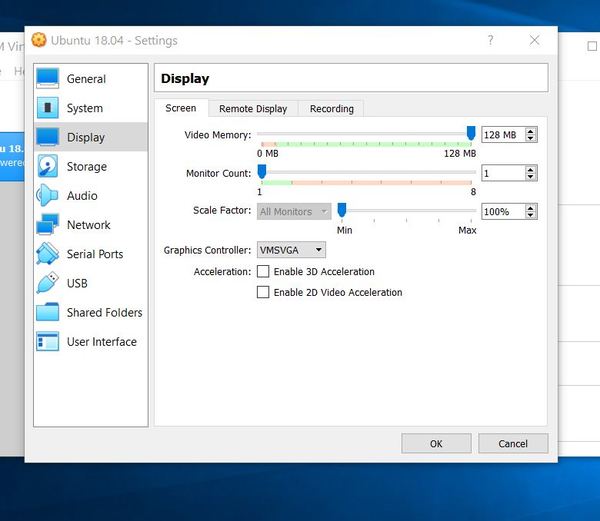
Task: Open Serial Ports settings category
Action: point(90,254)
